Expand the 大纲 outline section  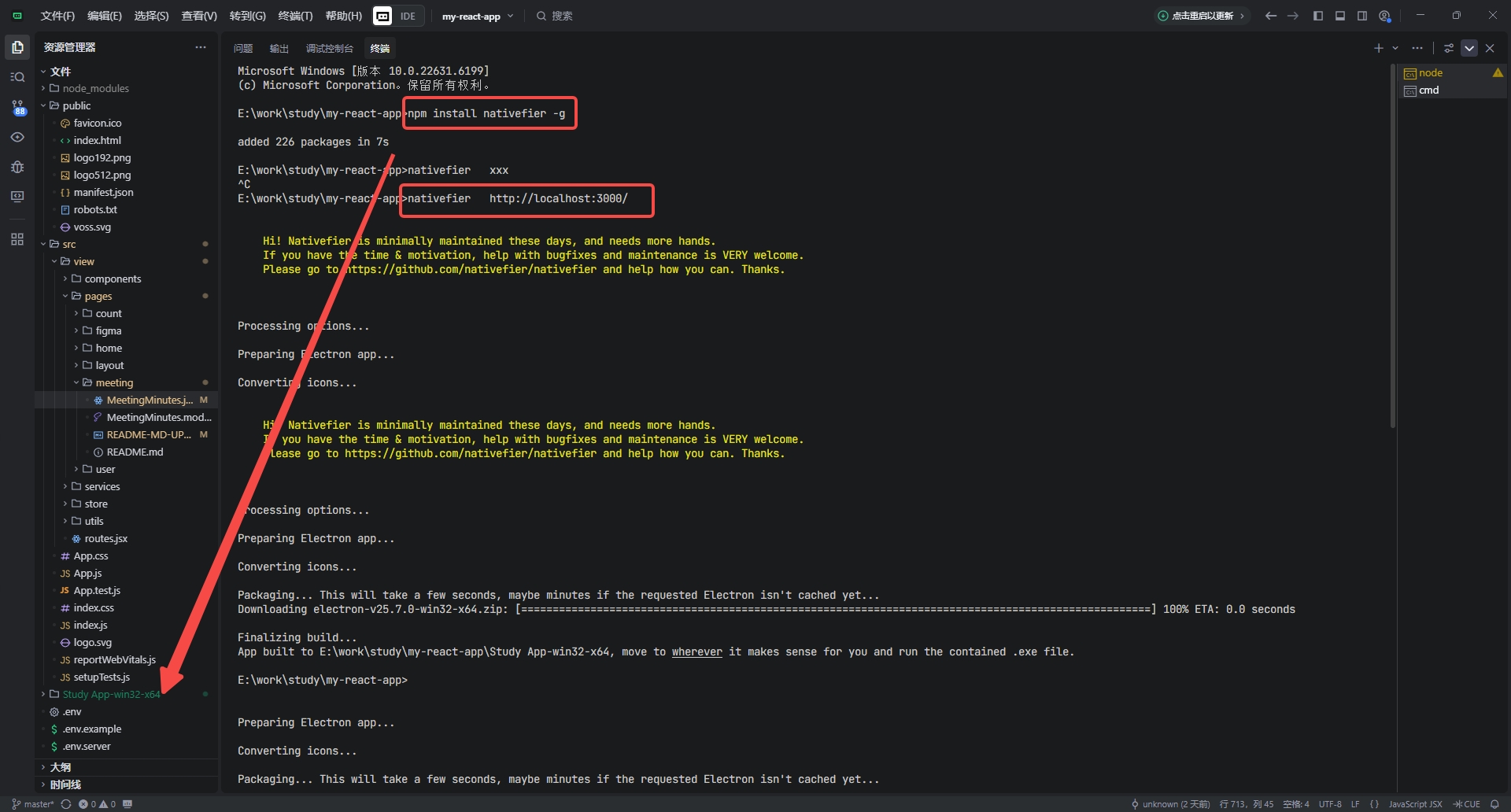(126, 767)
